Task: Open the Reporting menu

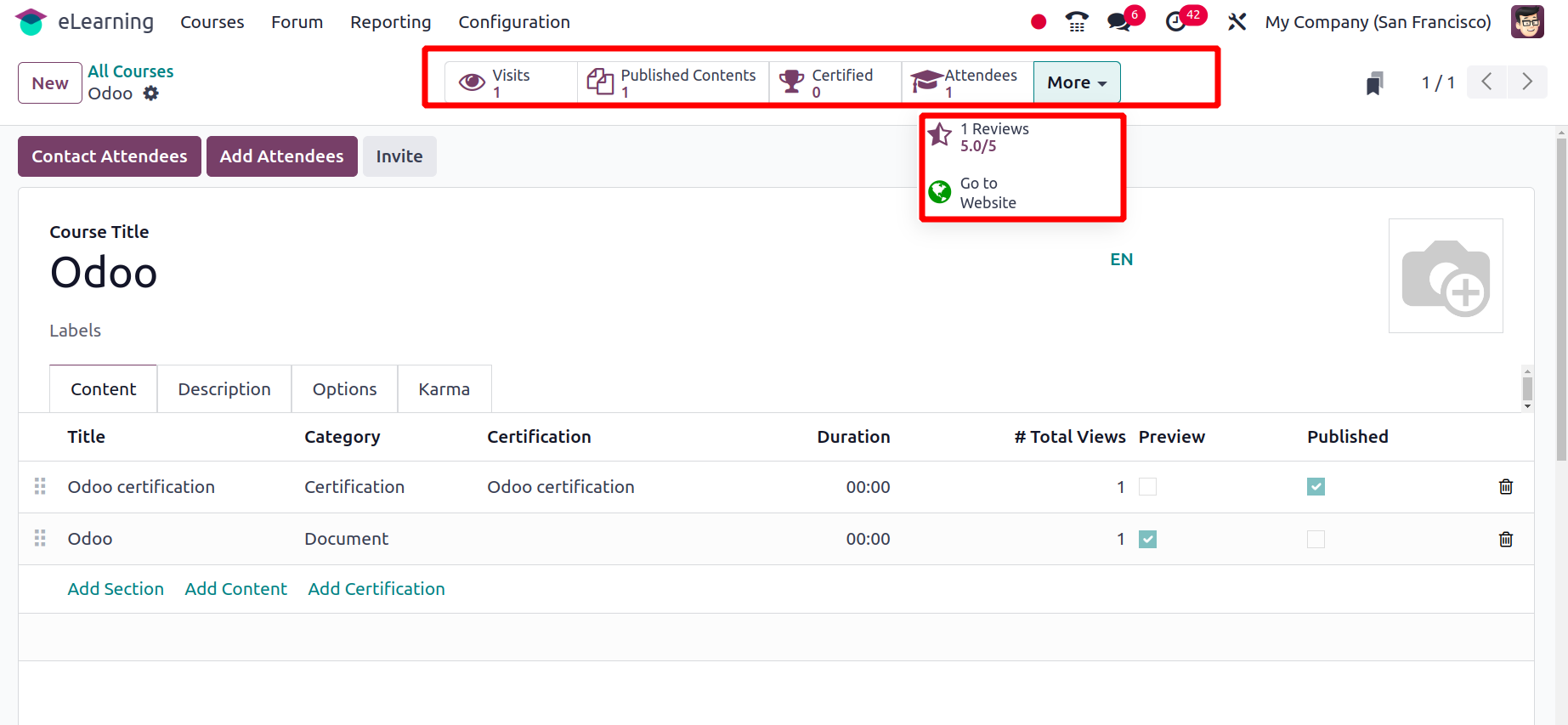Action: [391, 22]
